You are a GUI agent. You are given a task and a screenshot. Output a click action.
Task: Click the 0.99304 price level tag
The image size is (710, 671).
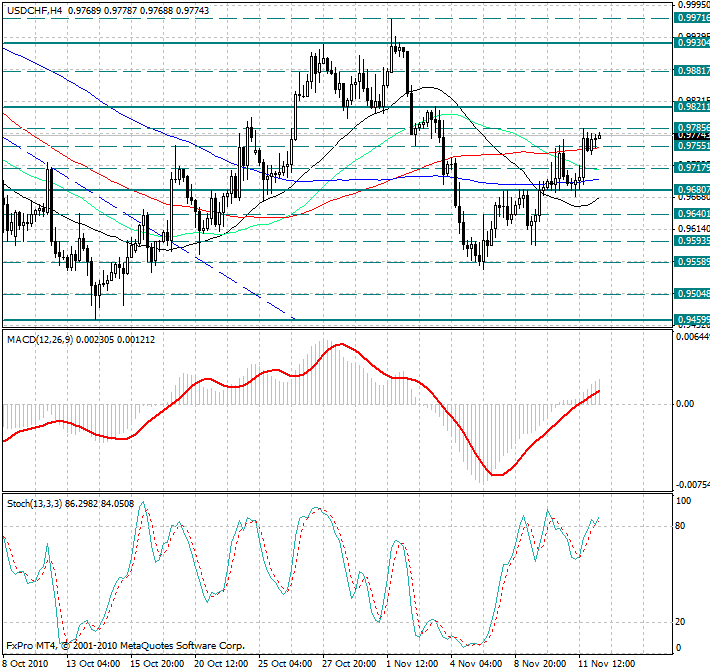point(692,43)
